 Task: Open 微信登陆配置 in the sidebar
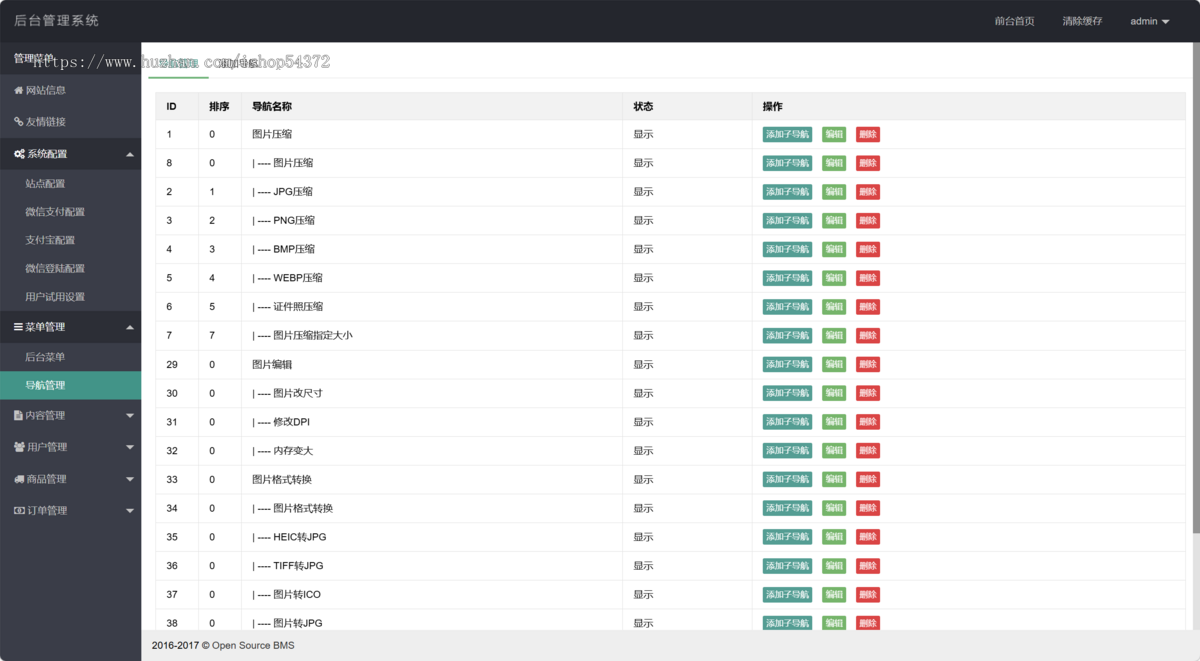70,268
